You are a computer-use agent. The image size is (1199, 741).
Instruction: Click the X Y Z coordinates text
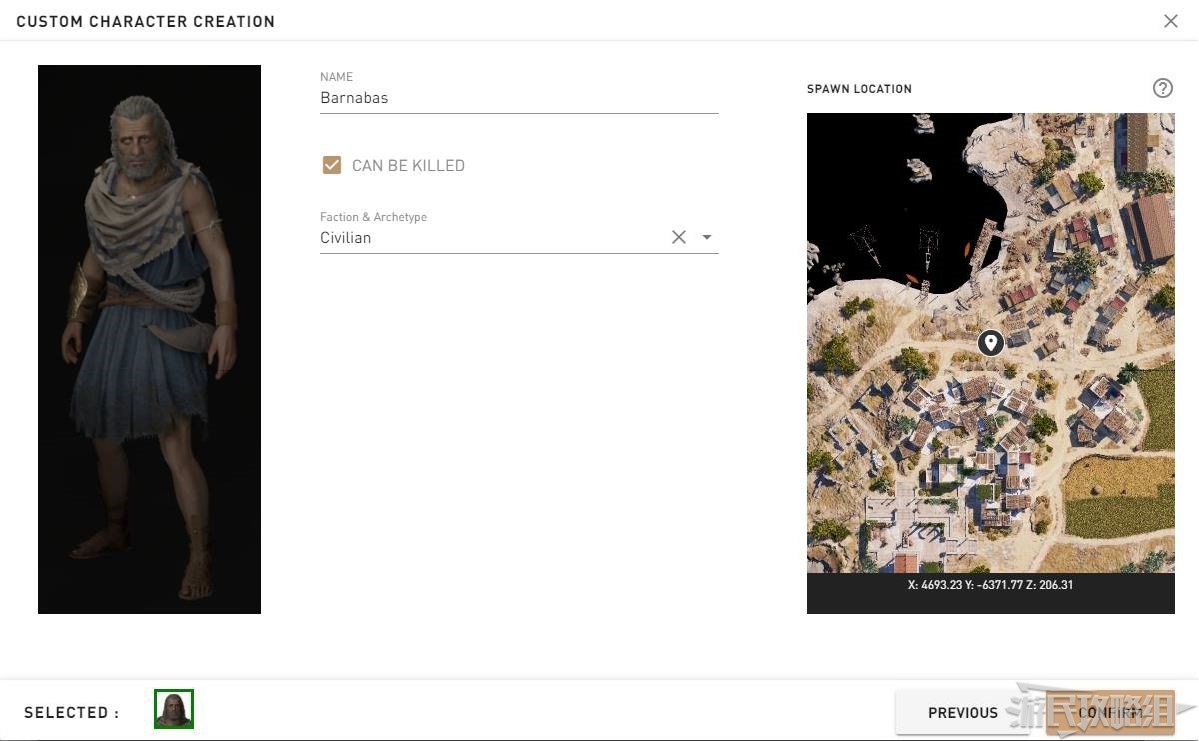[x=990, y=585]
